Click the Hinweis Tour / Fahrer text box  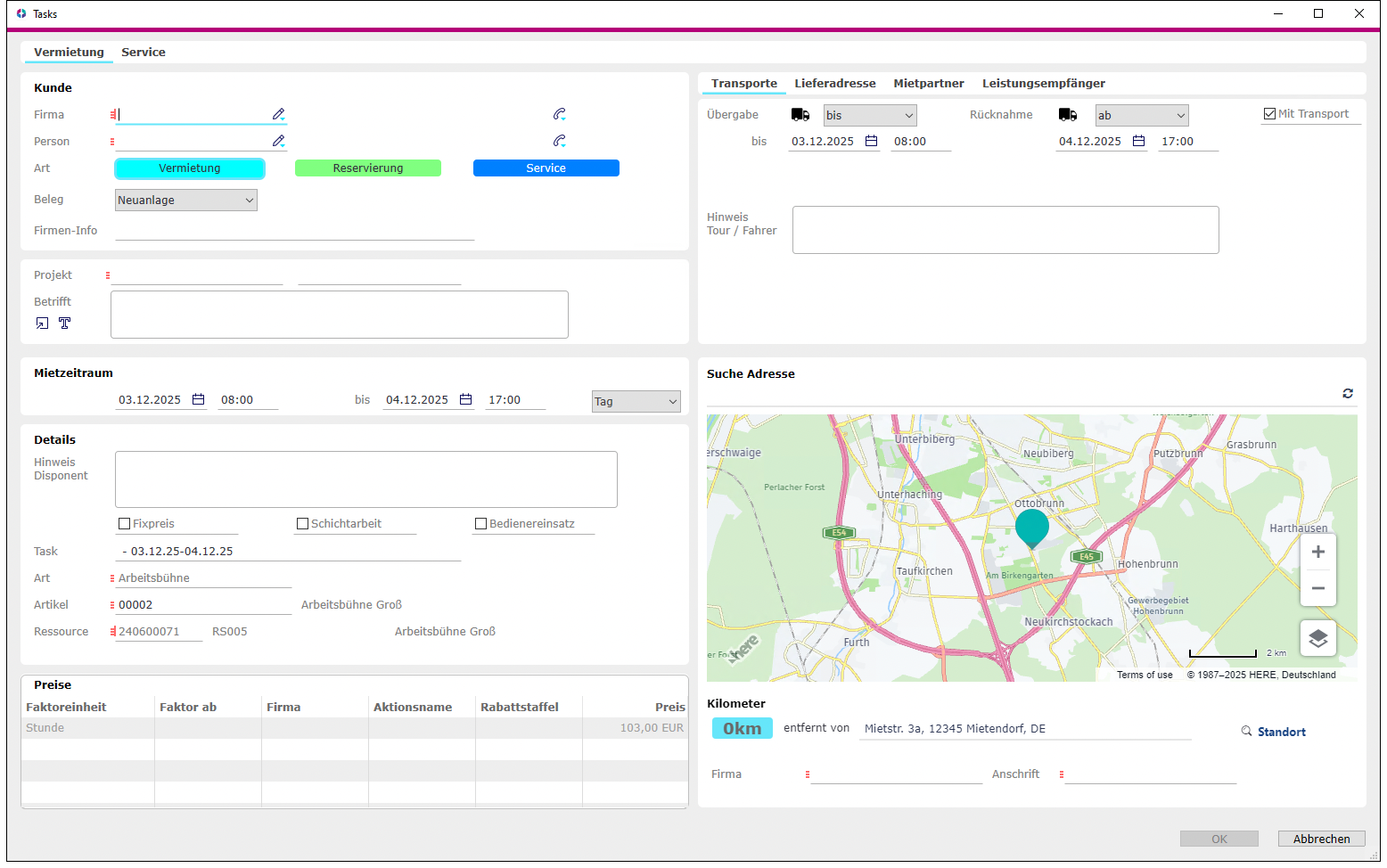point(1005,230)
